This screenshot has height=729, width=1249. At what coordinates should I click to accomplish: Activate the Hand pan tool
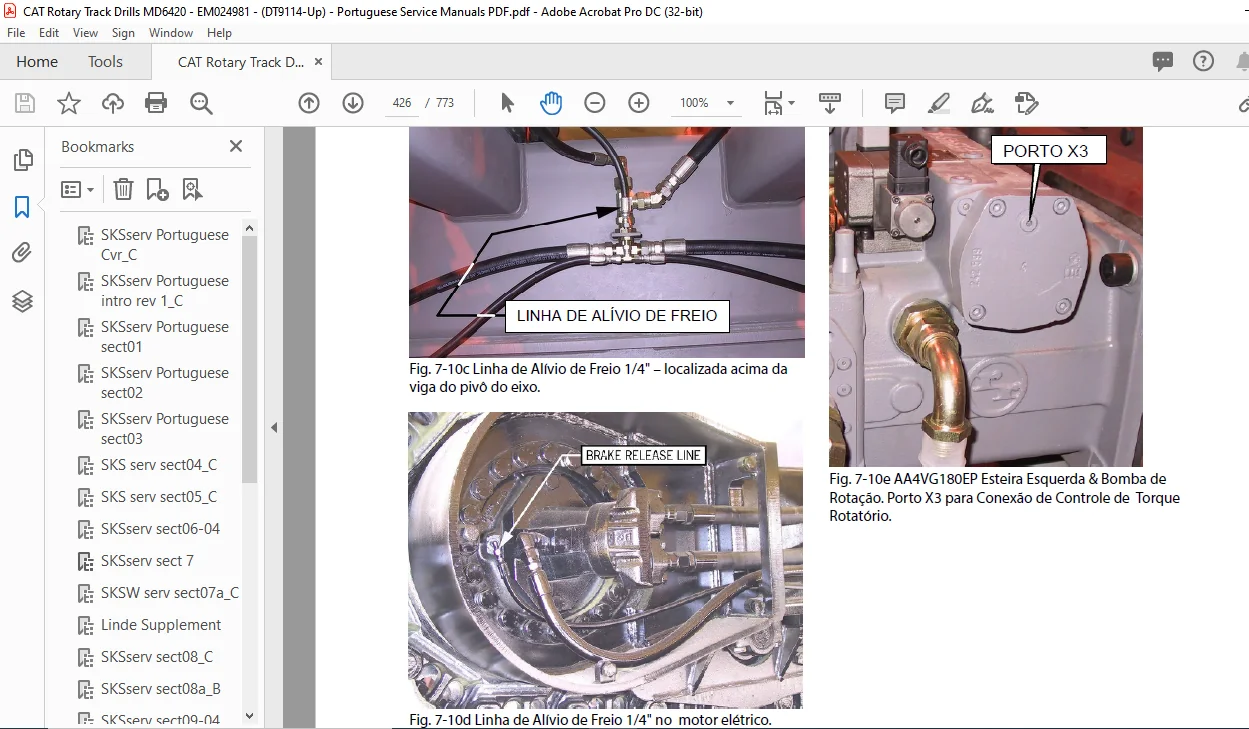click(x=551, y=103)
